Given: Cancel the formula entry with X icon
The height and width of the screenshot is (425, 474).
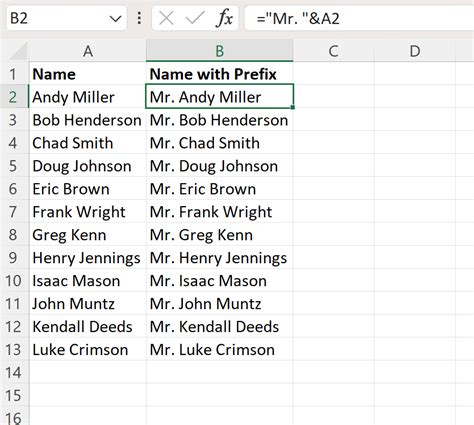Looking at the screenshot, I should point(166,18).
